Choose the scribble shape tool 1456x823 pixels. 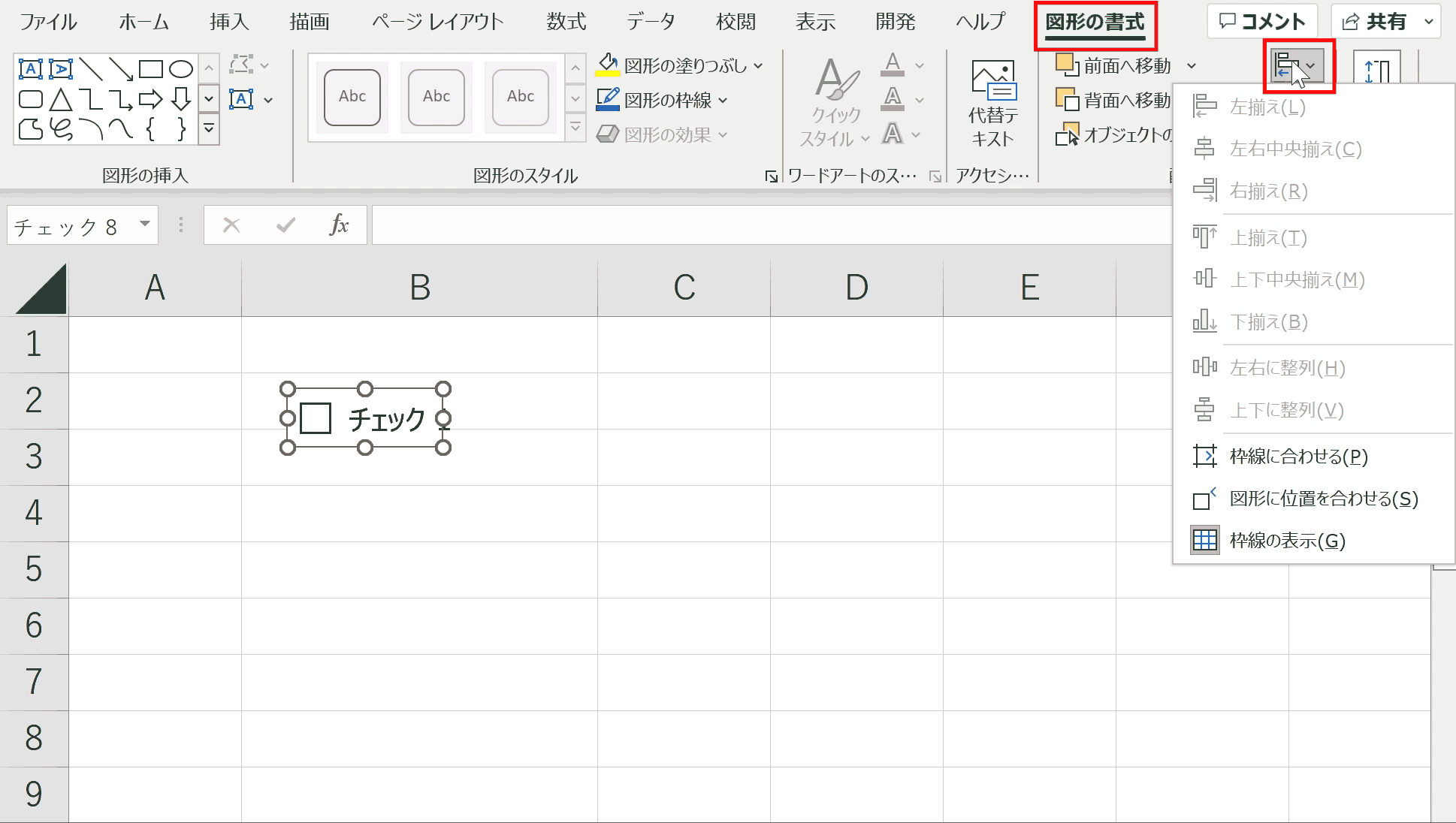tap(60, 129)
